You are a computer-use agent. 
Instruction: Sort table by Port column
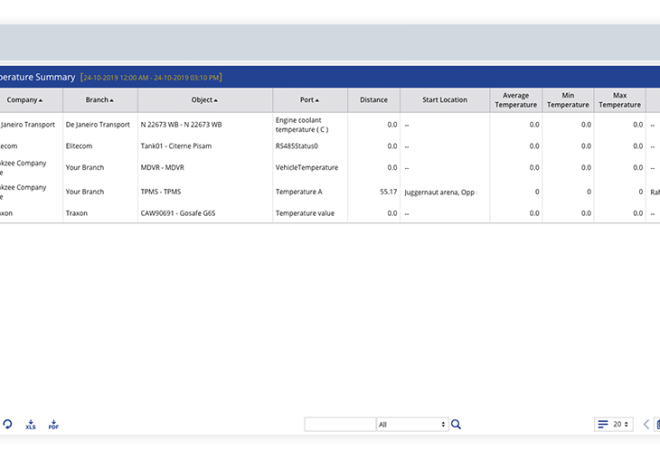pos(309,100)
